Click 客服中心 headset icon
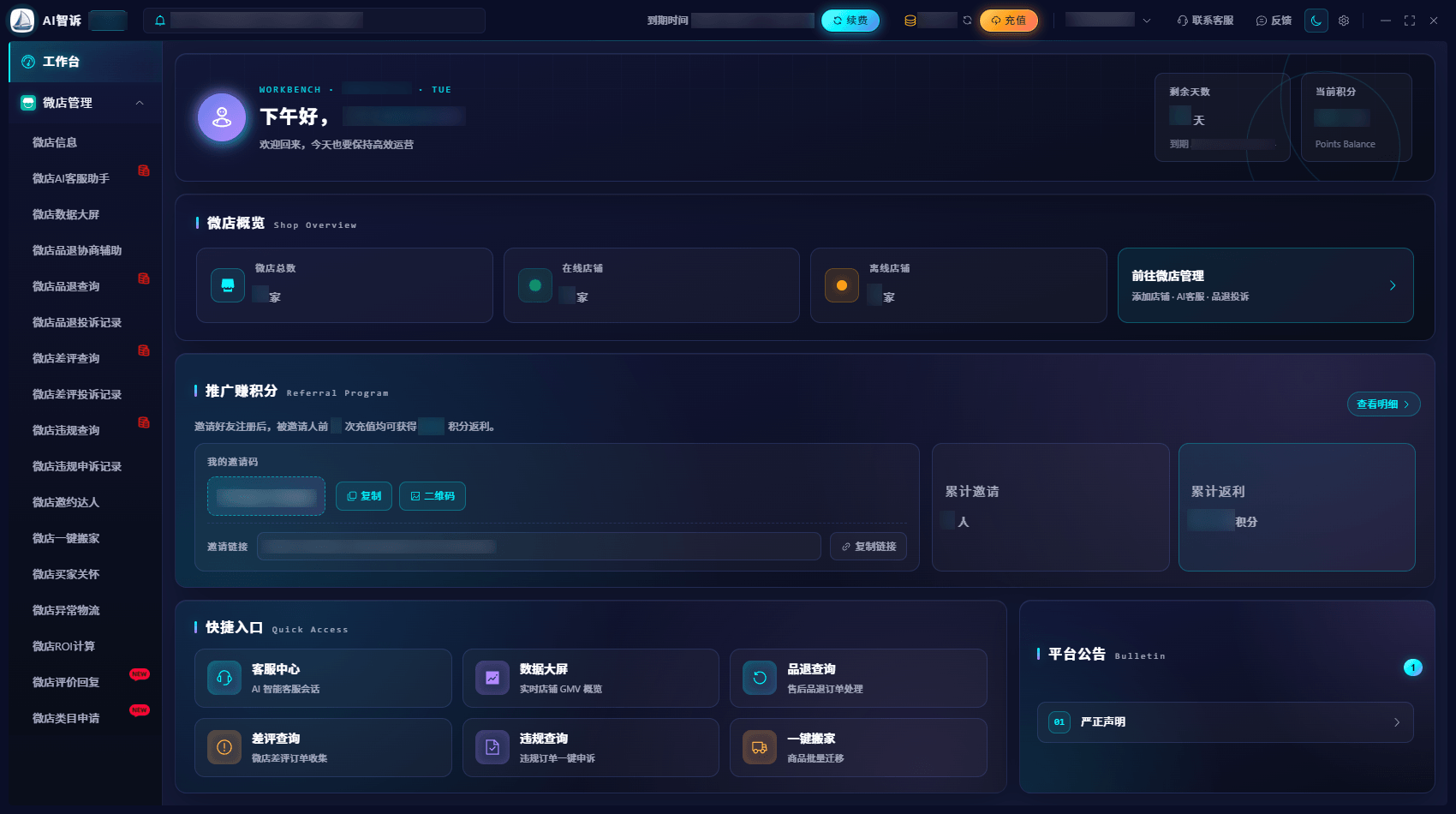The image size is (1456, 814). pos(224,678)
